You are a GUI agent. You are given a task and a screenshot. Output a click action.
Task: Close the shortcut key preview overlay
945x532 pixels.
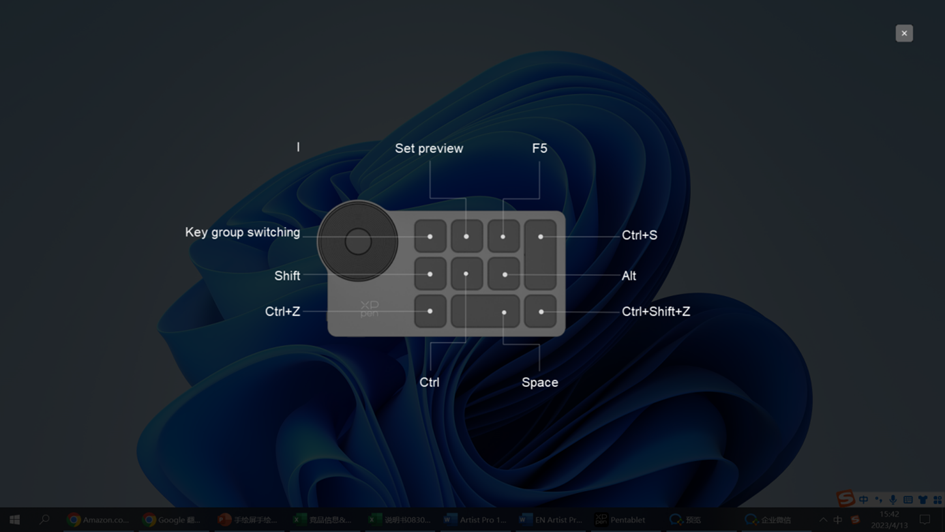[904, 33]
